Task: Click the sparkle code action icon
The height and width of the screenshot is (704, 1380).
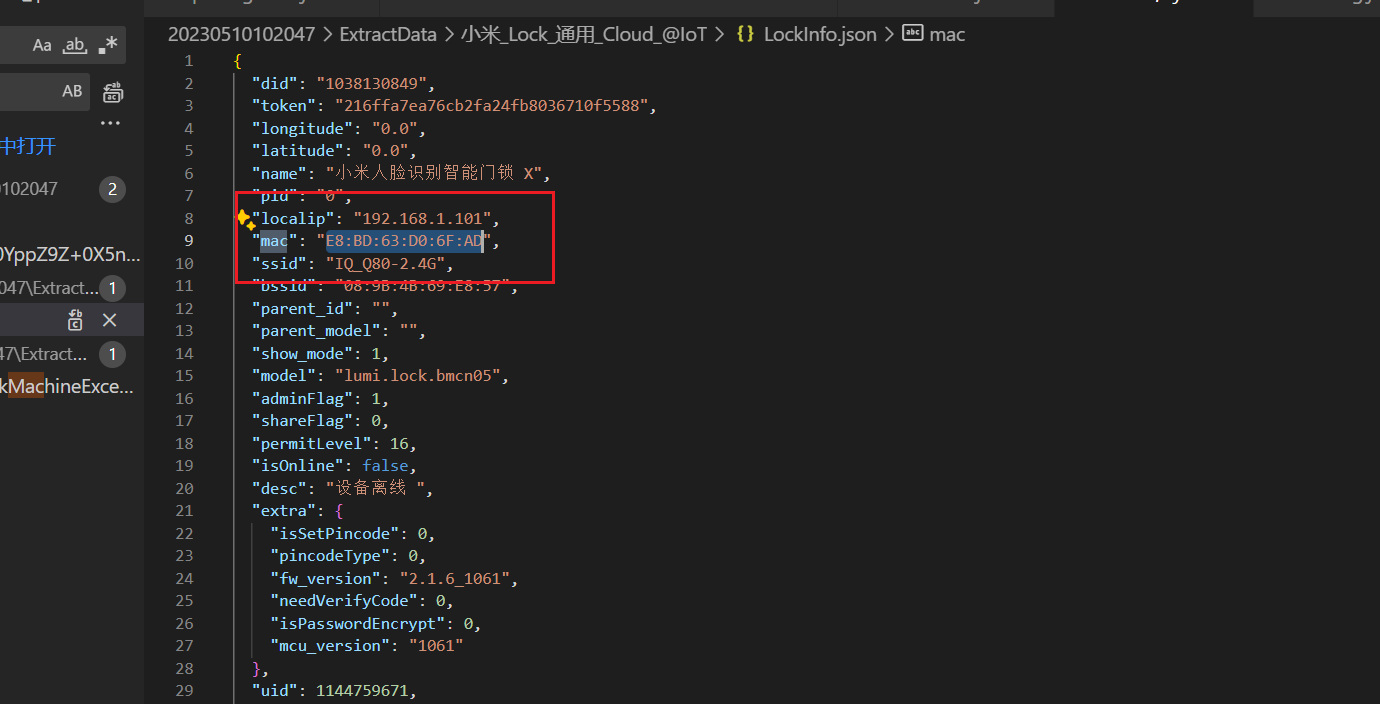Action: pos(243,217)
